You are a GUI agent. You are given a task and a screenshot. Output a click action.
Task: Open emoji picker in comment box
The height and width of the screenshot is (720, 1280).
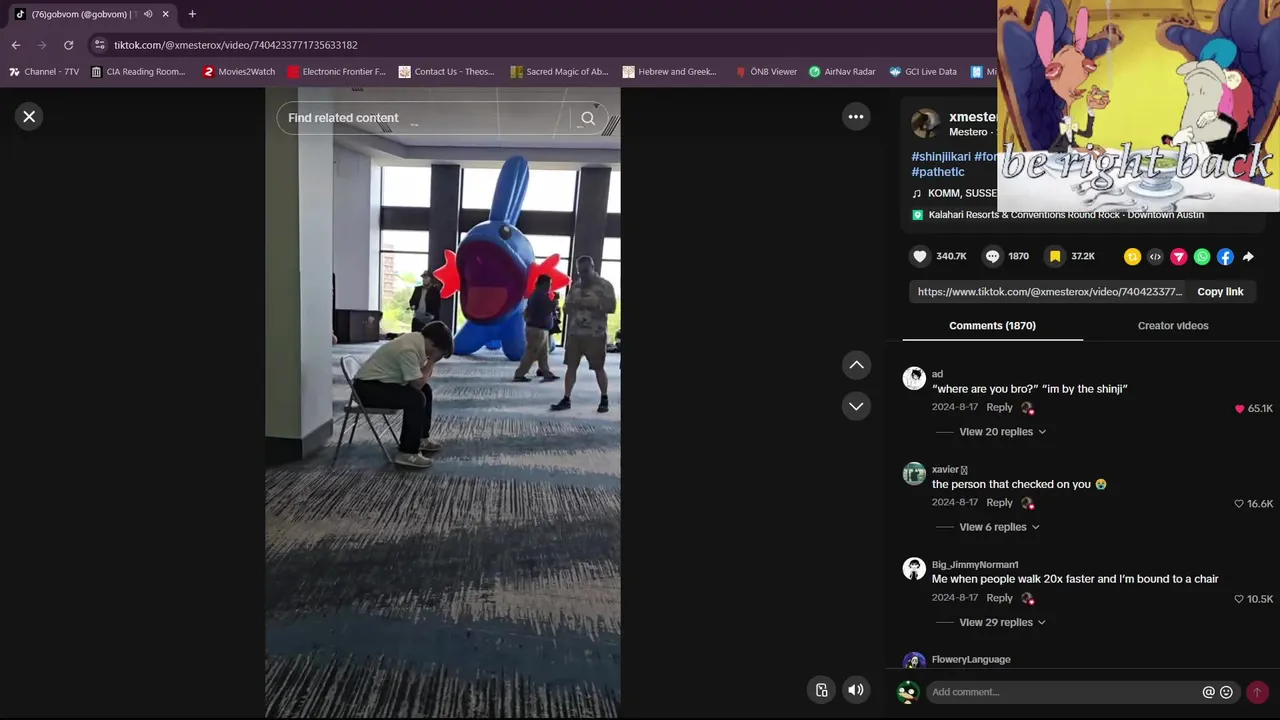click(1226, 692)
